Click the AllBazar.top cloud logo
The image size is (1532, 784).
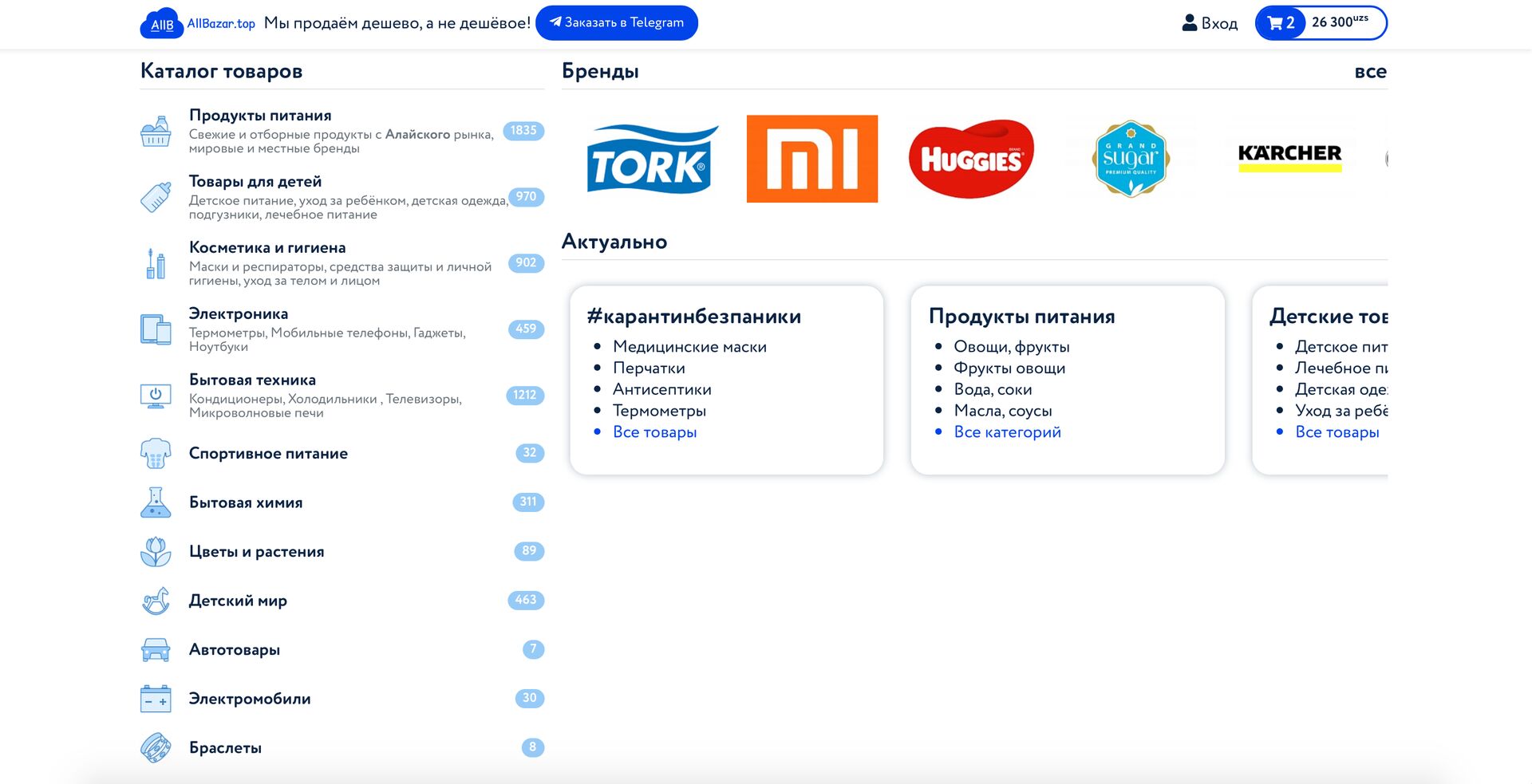tap(160, 23)
